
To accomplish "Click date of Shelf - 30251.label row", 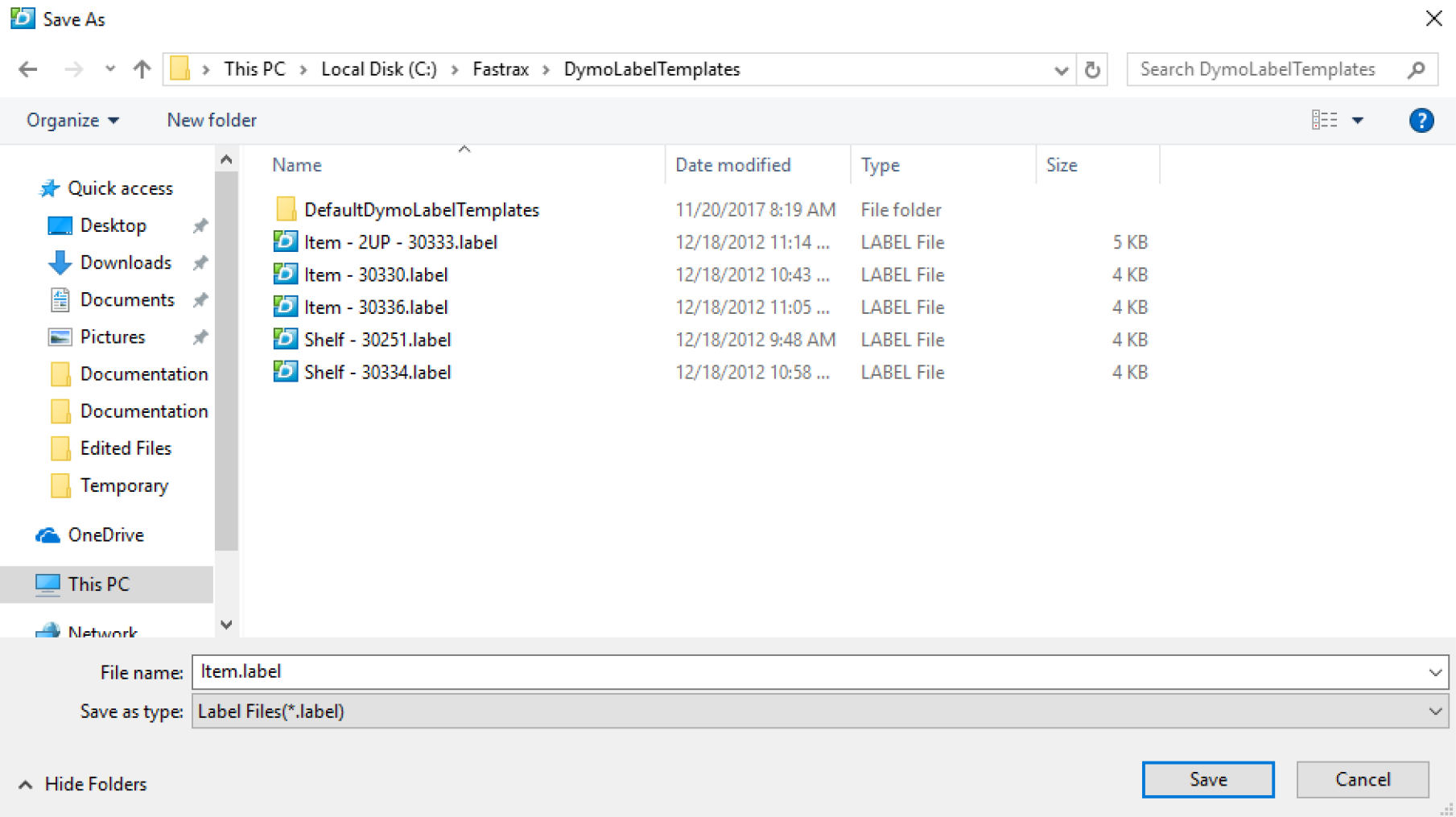I will pos(755,340).
